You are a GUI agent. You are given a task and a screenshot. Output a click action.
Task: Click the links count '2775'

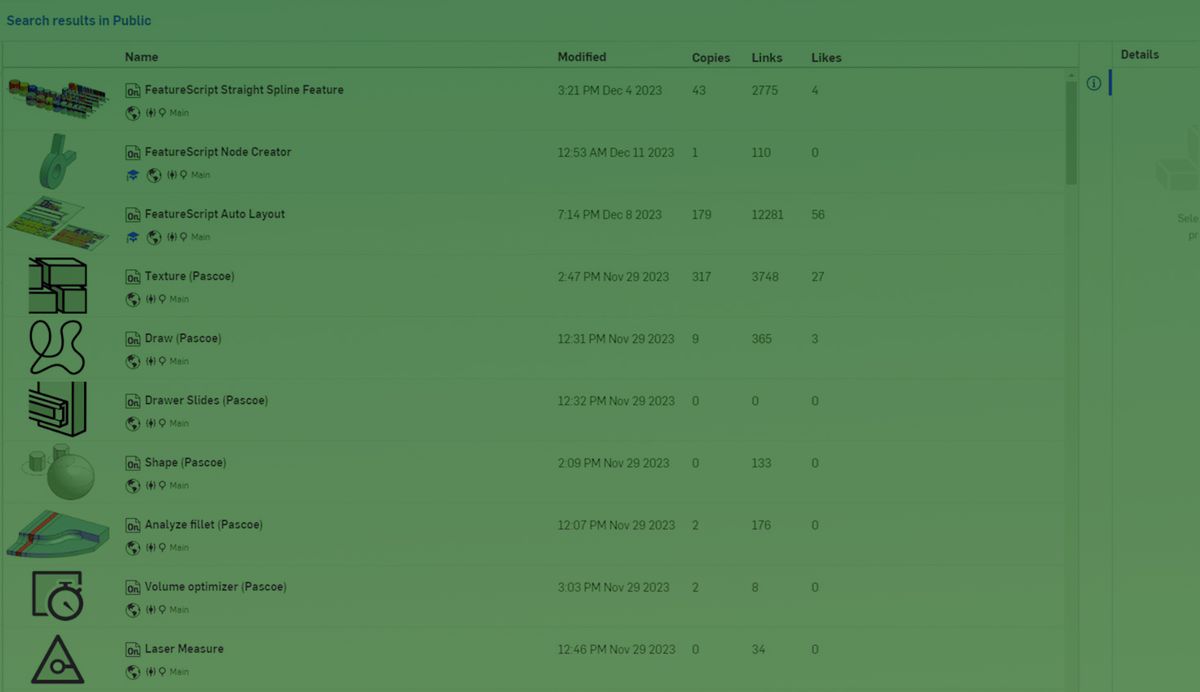click(x=765, y=90)
